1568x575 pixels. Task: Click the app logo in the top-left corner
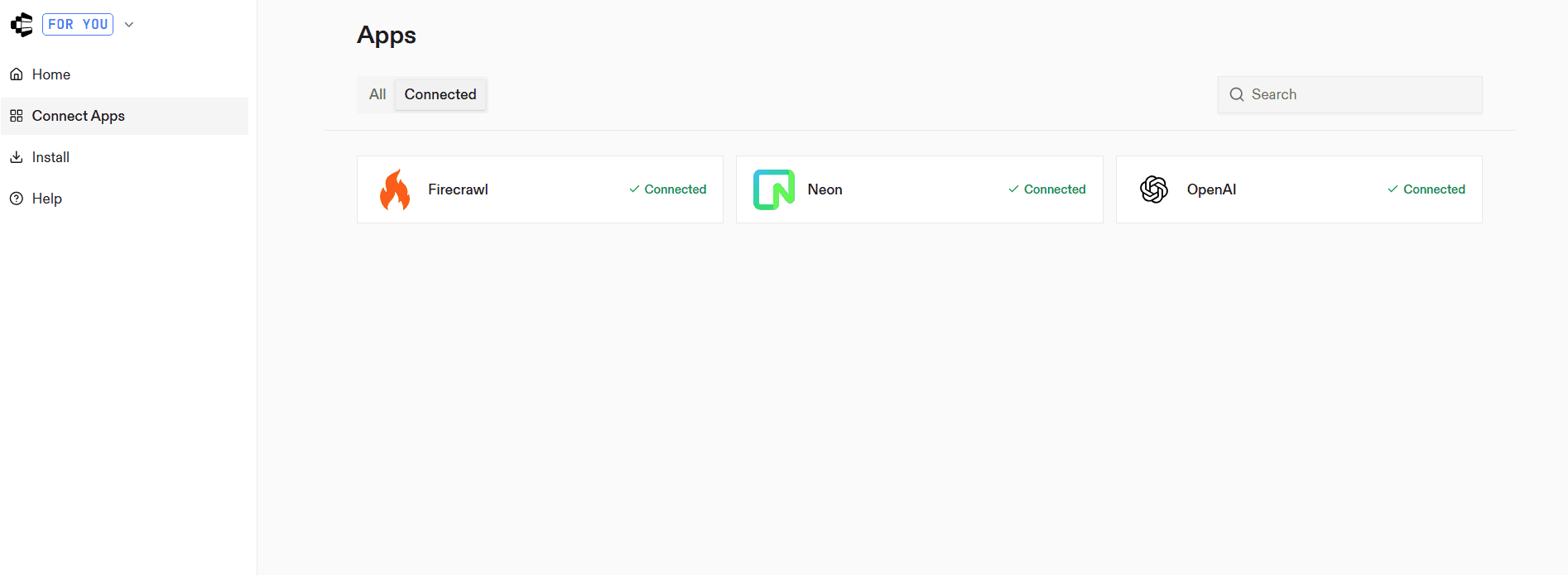click(22, 25)
